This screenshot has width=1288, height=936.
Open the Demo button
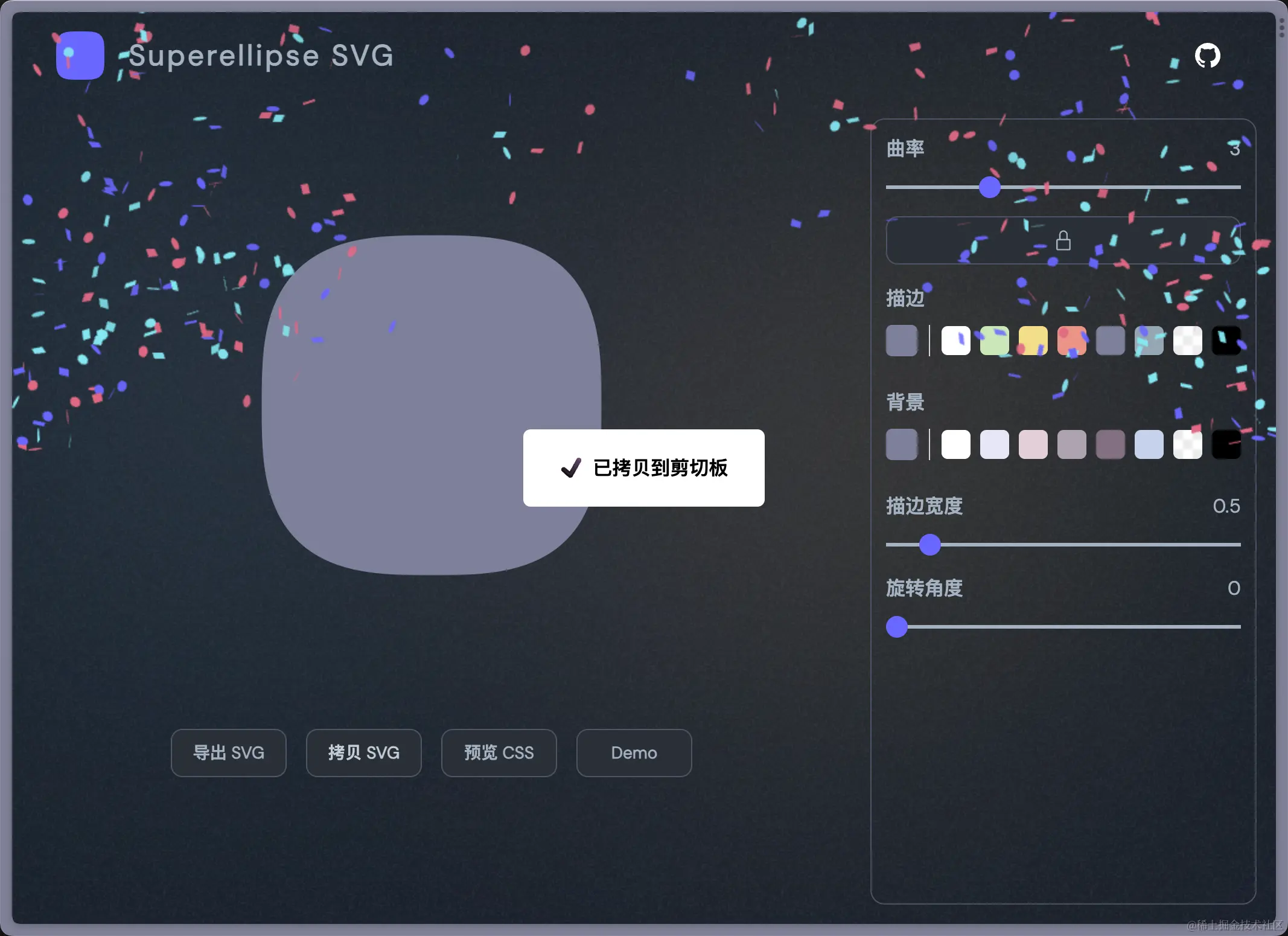pyautogui.click(x=634, y=752)
